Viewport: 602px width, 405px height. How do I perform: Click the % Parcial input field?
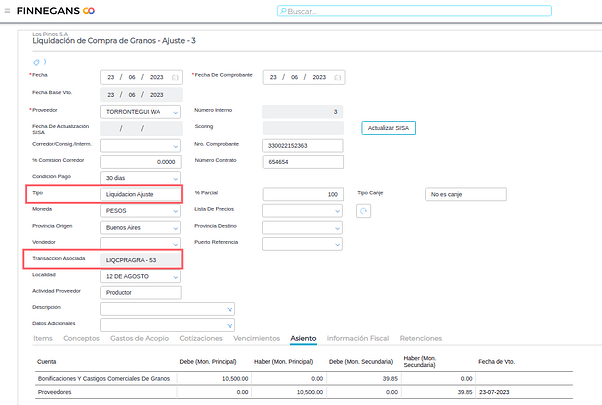click(302, 194)
